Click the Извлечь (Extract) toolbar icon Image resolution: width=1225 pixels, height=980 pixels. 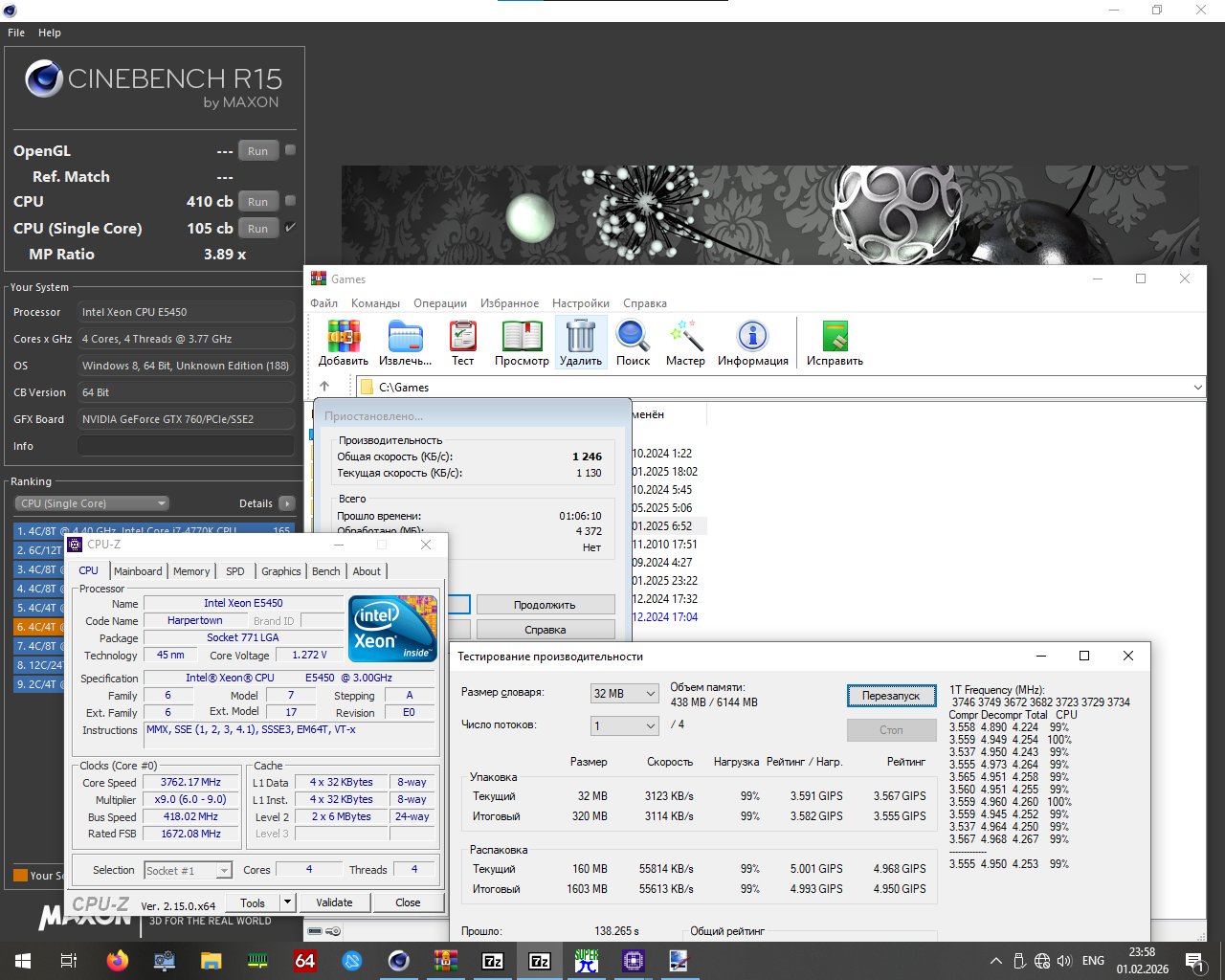[405, 343]
